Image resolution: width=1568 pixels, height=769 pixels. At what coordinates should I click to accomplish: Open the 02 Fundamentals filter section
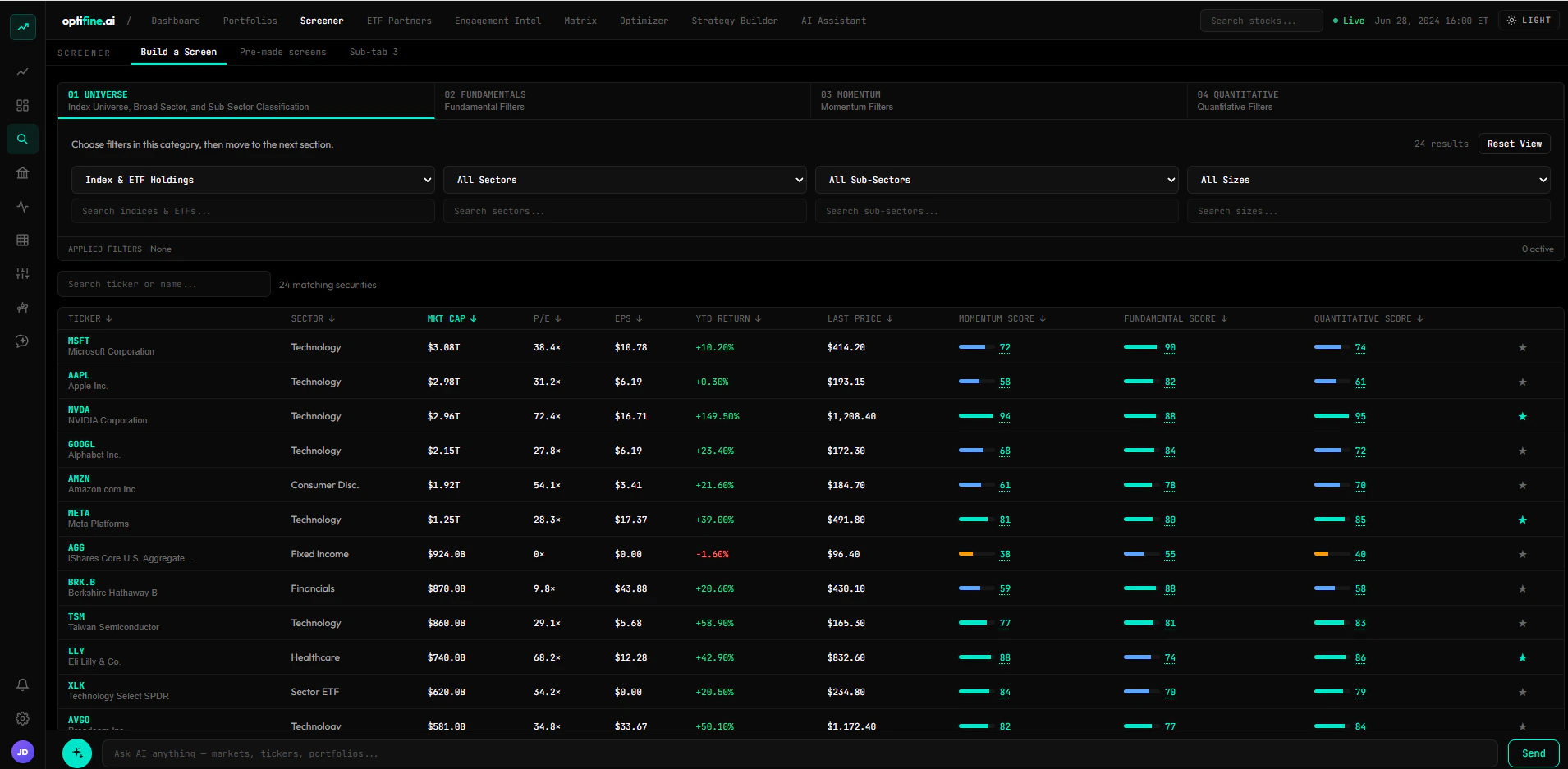tap(622, 101)
